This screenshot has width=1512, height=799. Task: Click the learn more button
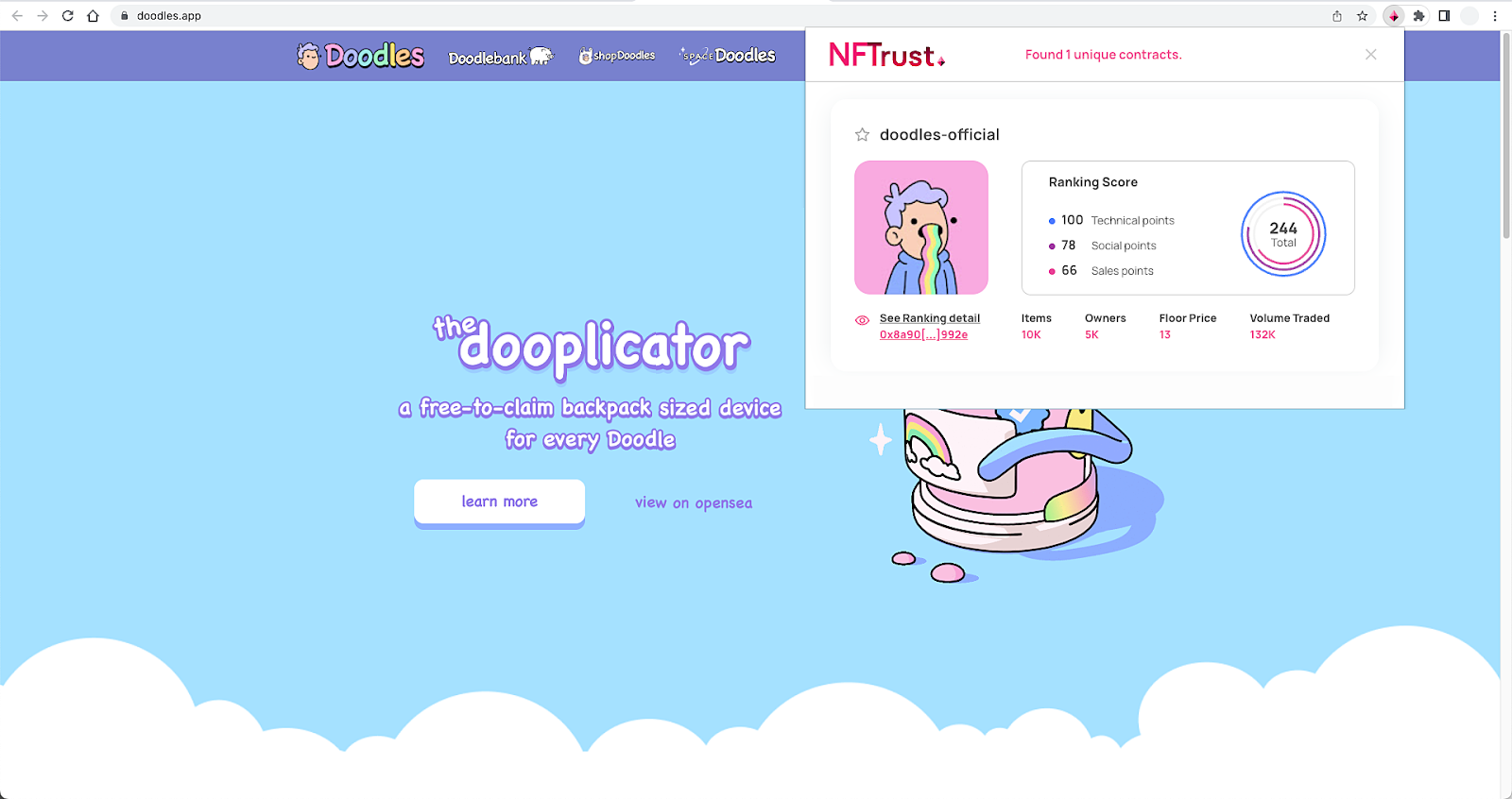[x=499, y=501]
